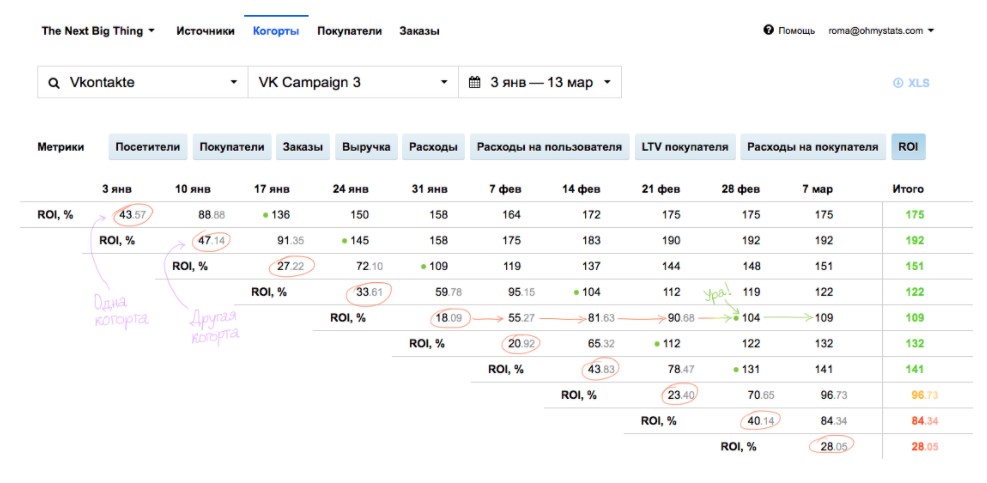
Task: Click the 24 янв column header
Action: coord(351,189)
